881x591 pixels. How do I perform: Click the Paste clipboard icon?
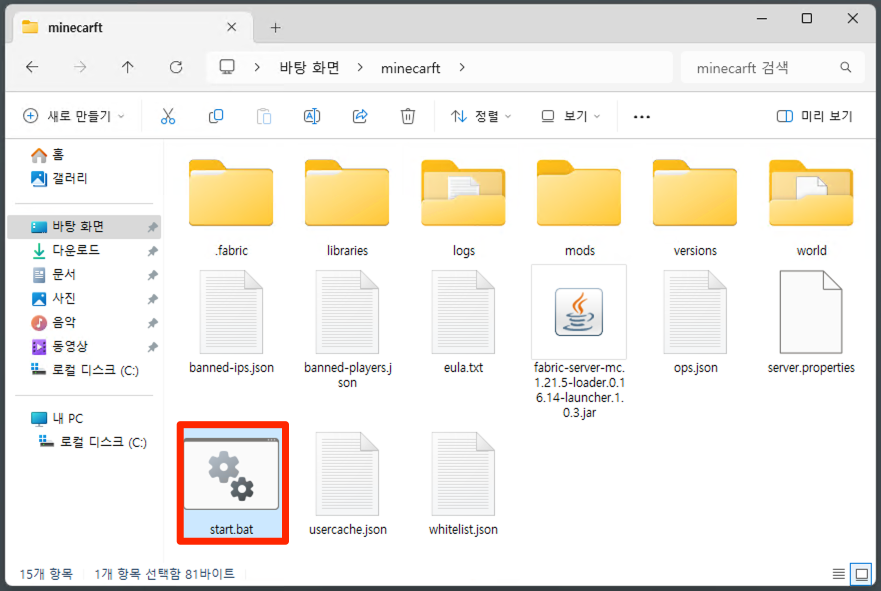click(264, 116)
